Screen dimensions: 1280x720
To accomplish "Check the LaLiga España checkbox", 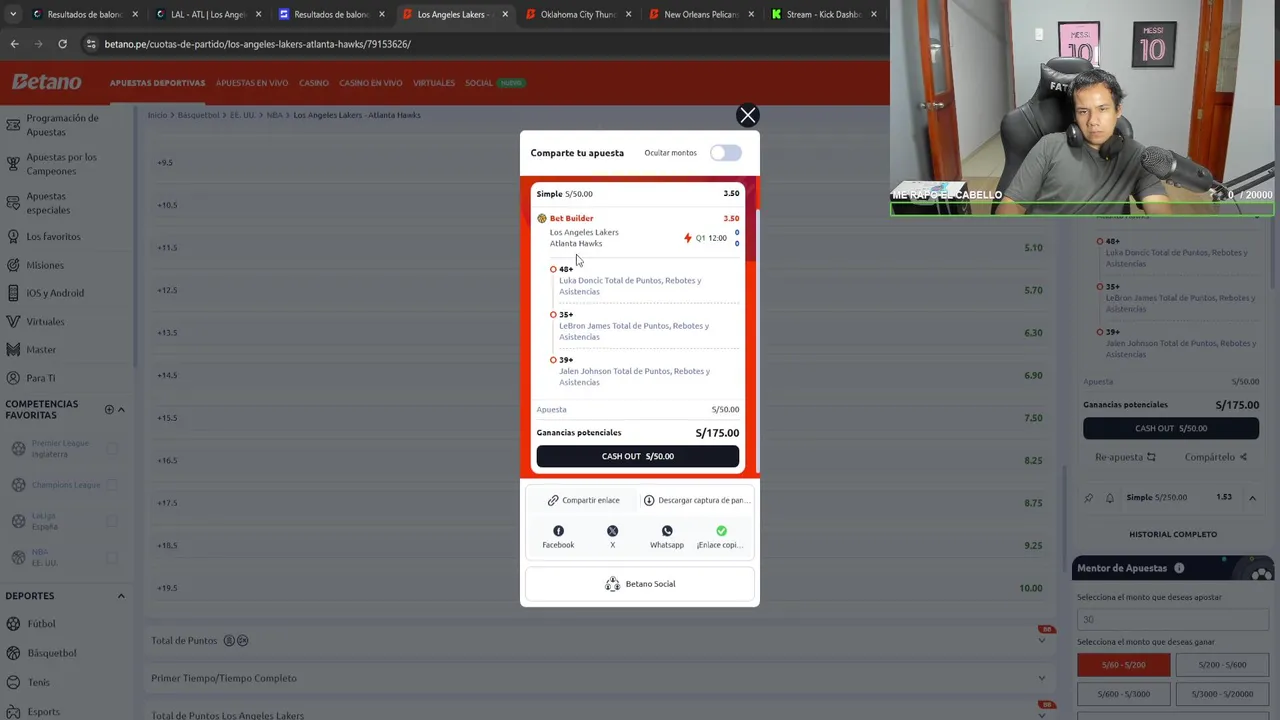I will coord(112,521).
